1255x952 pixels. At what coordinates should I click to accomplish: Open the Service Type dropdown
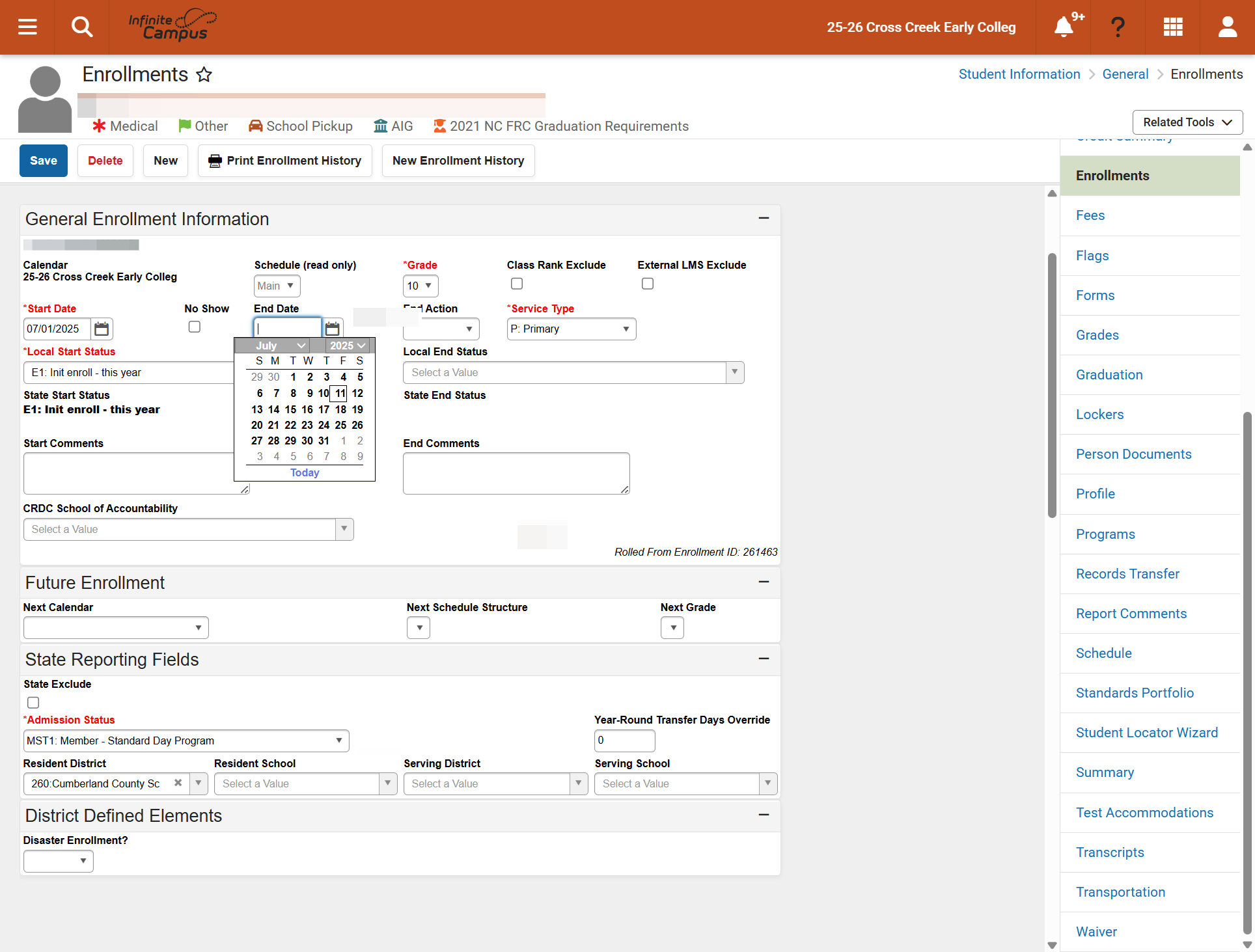[x=571, y=329]
